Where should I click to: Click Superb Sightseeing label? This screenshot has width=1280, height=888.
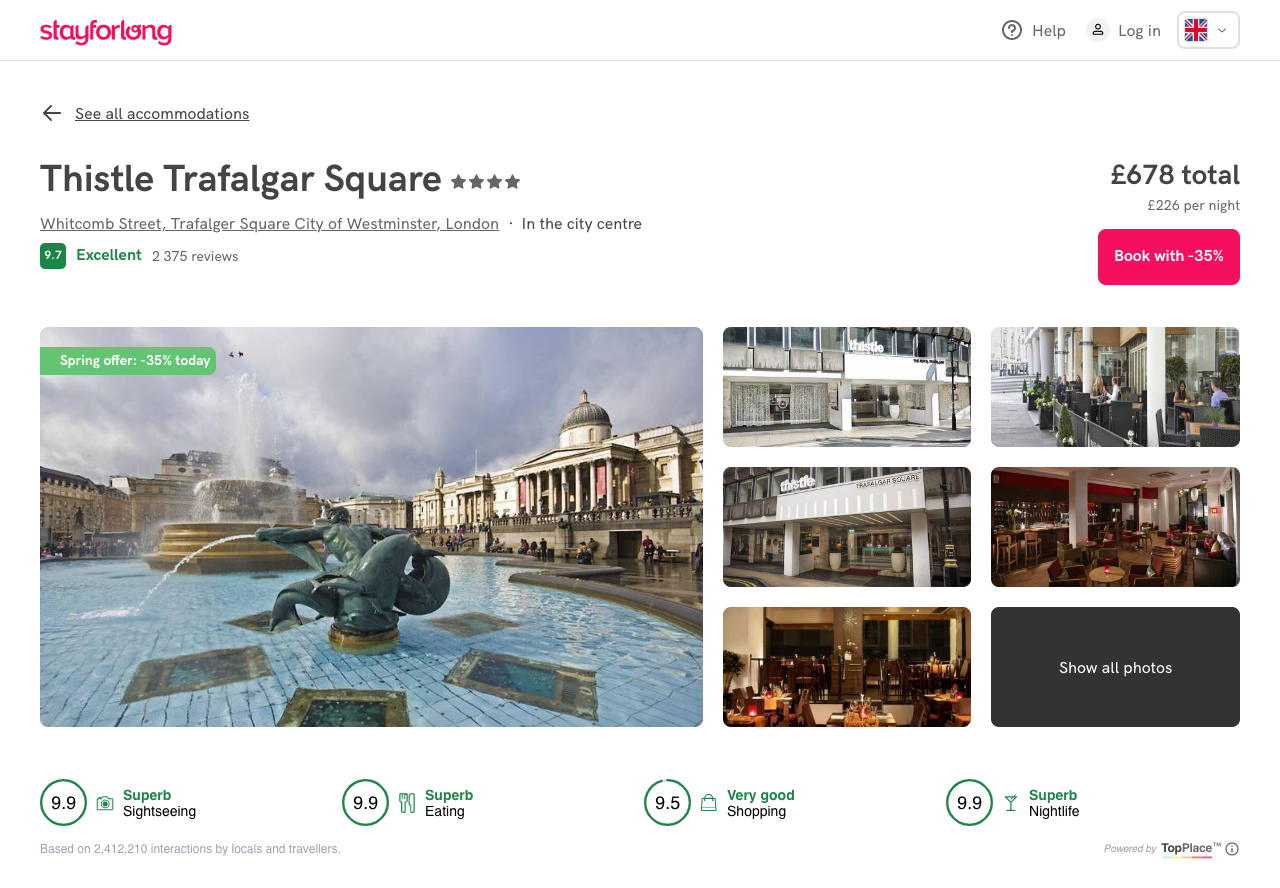[159, 803]
